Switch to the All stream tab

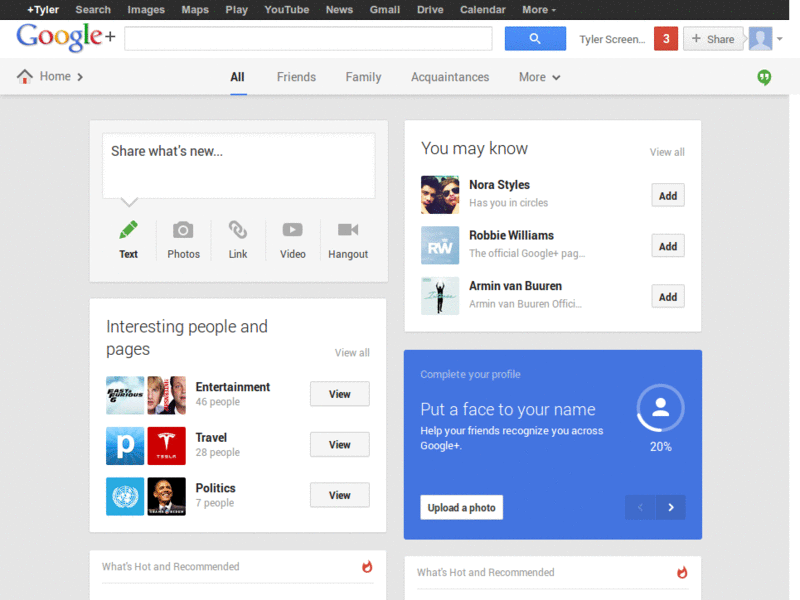pyautogui.click(x=237, y=77)
